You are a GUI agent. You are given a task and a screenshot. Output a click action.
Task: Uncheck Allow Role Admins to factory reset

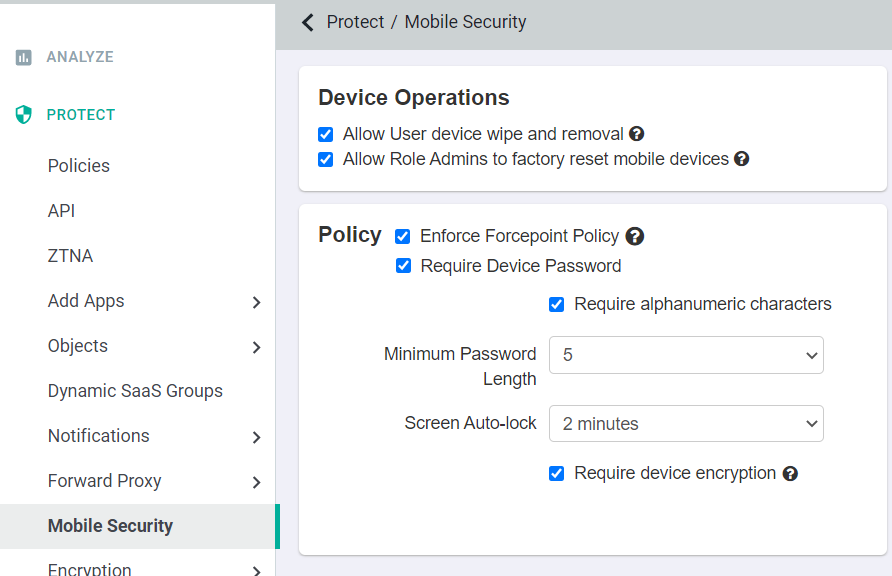(x=325, y=159)
